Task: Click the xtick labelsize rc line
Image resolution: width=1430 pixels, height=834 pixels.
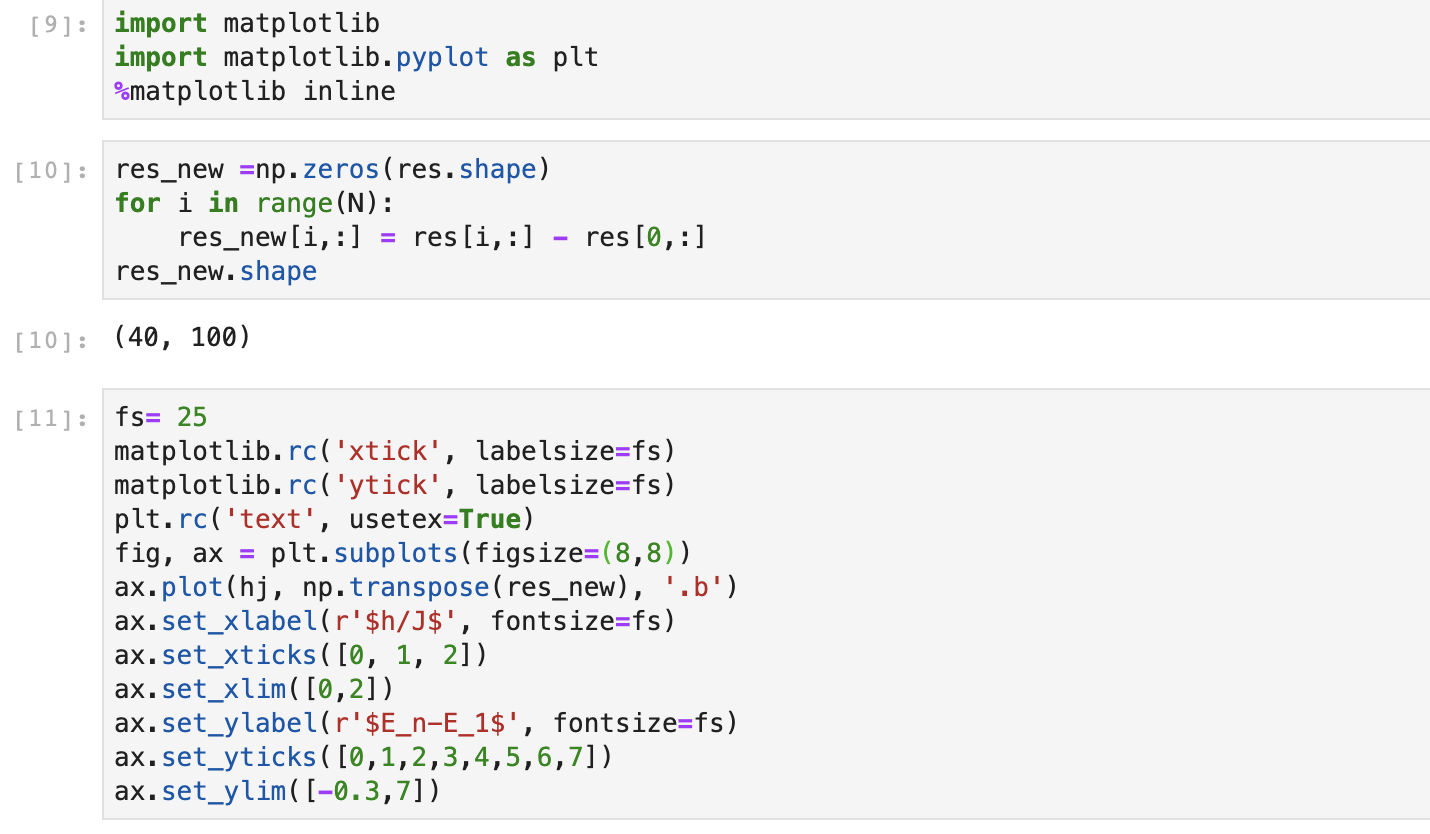Action: coord(395,451)
